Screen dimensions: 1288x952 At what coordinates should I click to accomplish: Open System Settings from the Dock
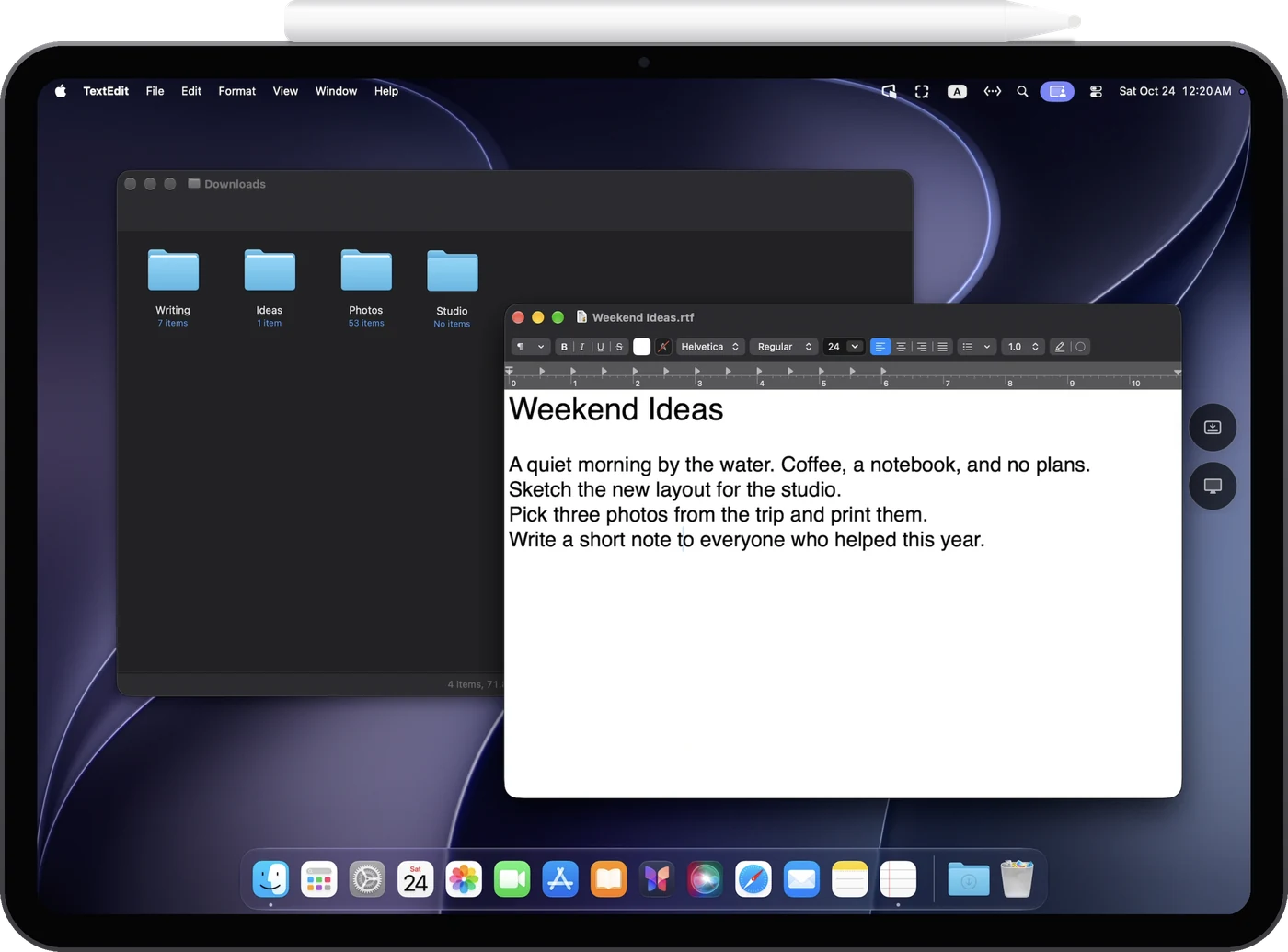pyautogui.click(x=367, y=879)
